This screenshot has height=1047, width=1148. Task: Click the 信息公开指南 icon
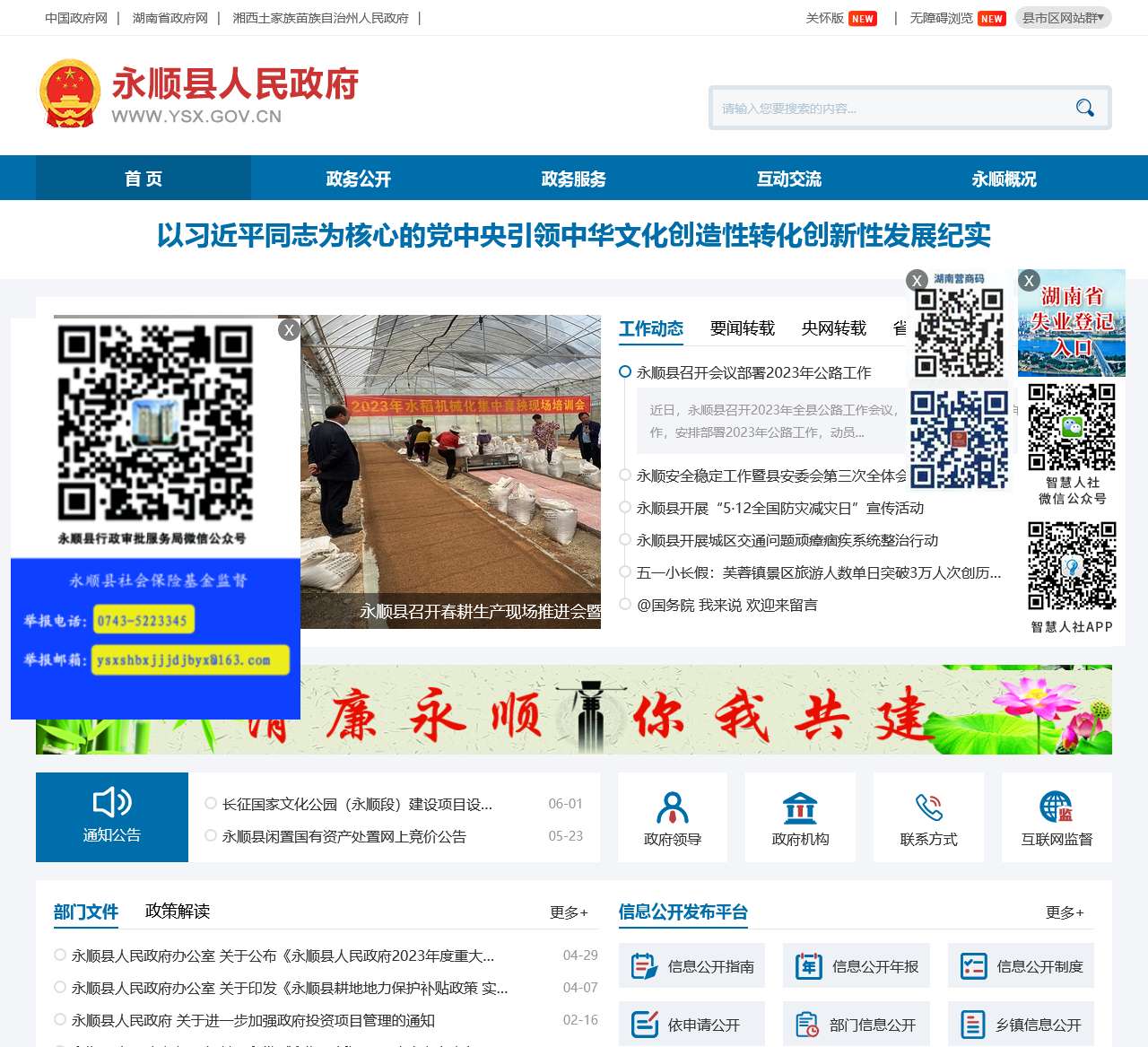click(644, 966)
